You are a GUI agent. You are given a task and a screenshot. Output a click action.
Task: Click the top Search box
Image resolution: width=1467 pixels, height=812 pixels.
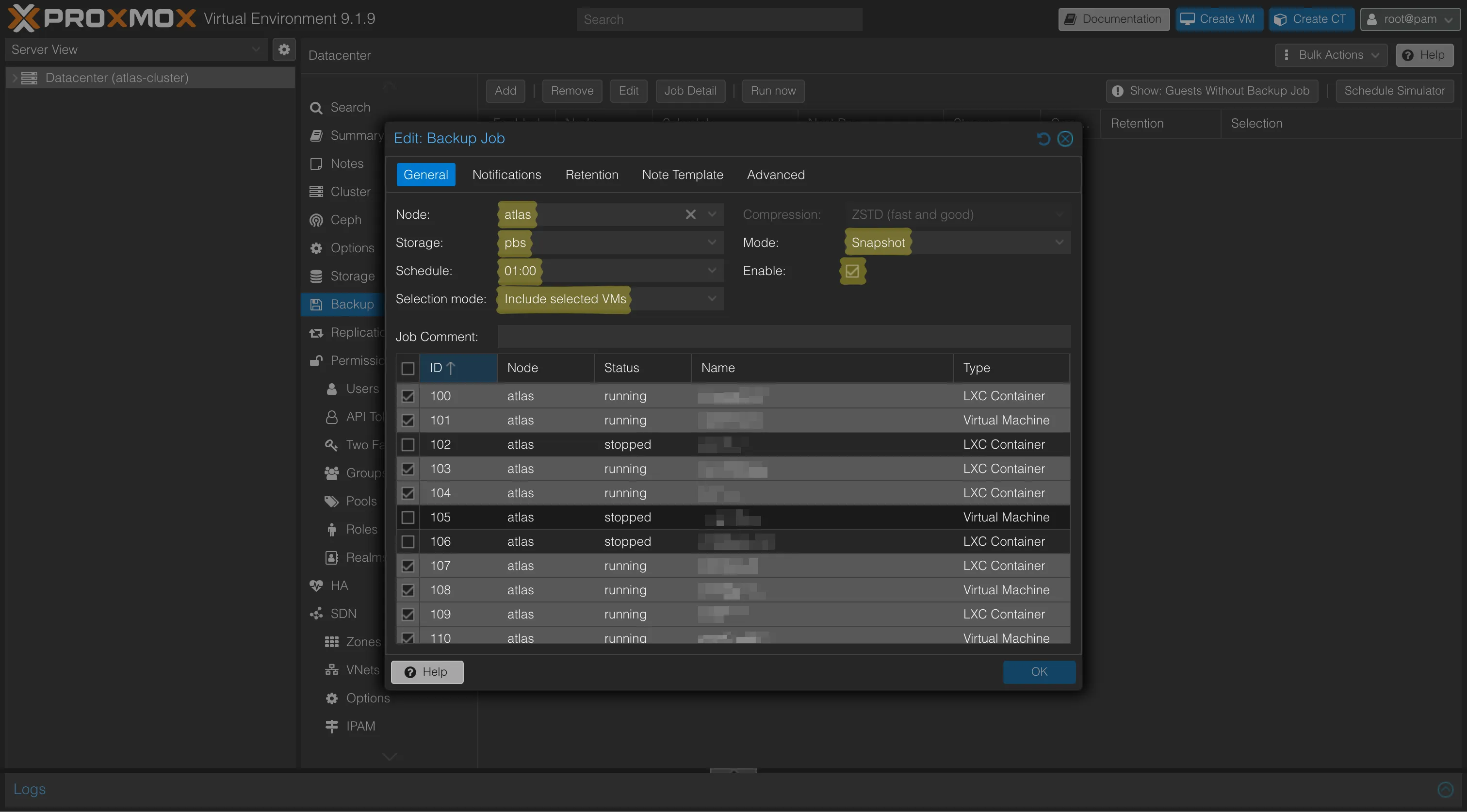click(x=719, y=19)
